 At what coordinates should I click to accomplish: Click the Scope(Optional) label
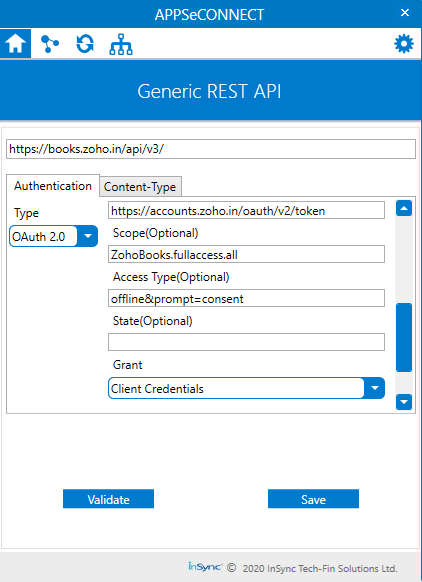click(x=156, y=233)
